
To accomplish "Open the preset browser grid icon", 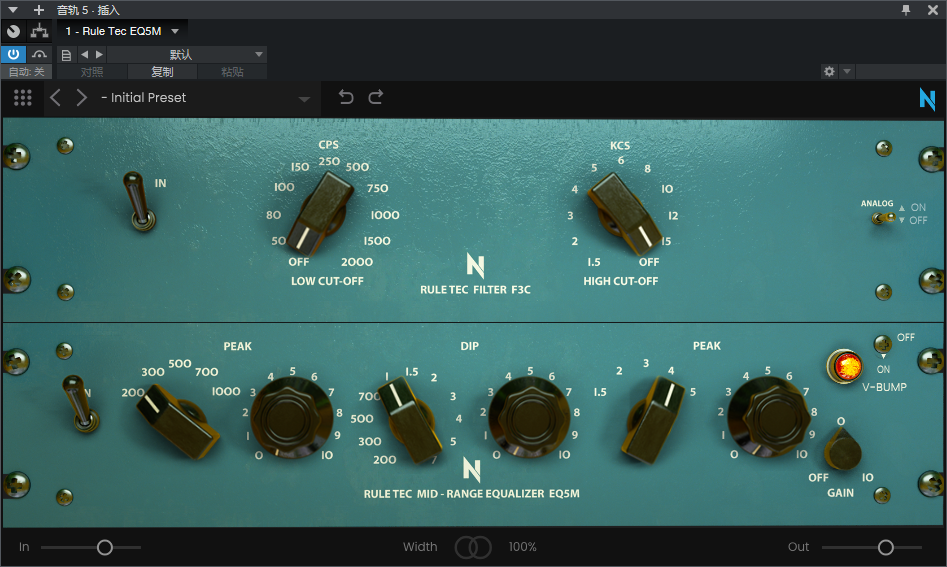I will point(22,98).
